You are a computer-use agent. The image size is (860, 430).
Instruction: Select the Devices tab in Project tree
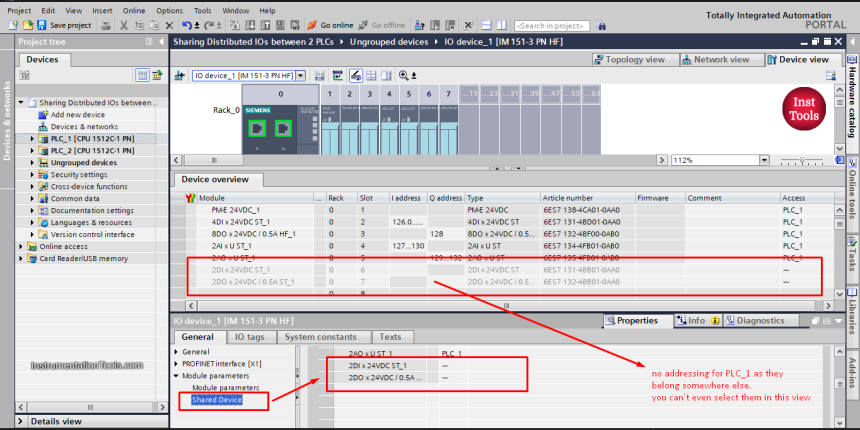42,59
